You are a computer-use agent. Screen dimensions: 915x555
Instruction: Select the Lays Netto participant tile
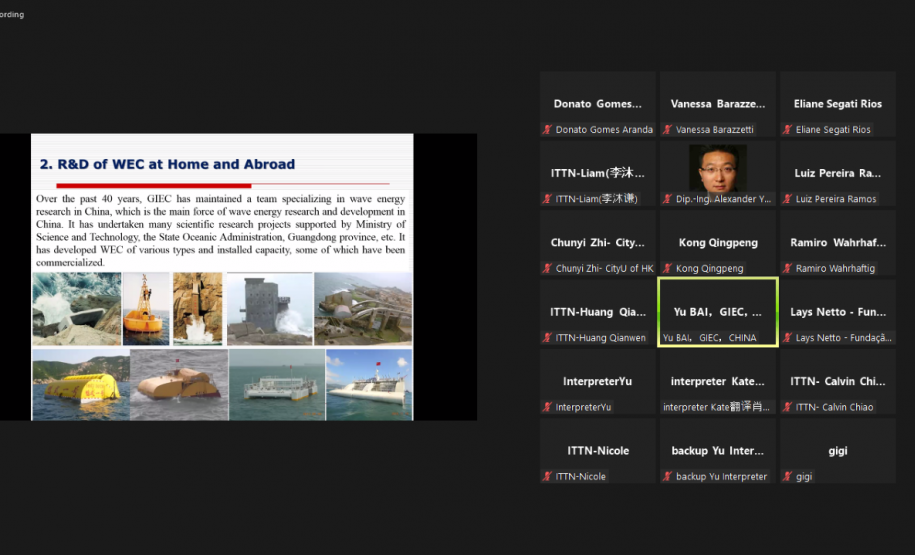click(837, 312)
